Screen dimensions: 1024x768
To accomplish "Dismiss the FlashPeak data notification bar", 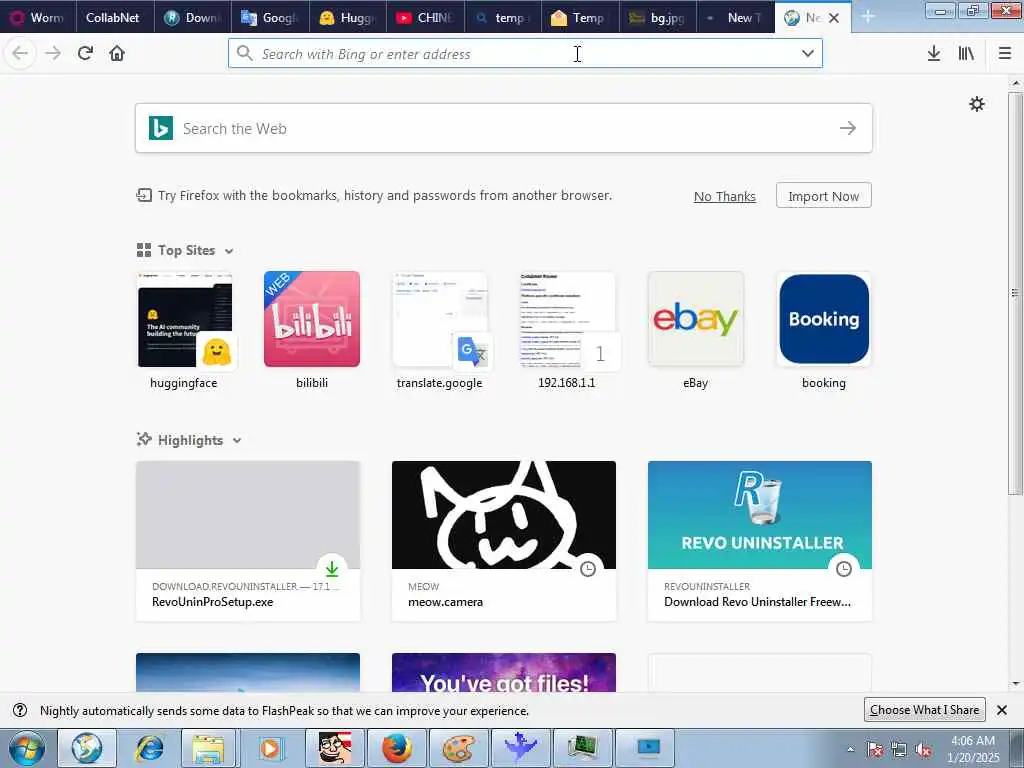I will (x=1002, y=710).
